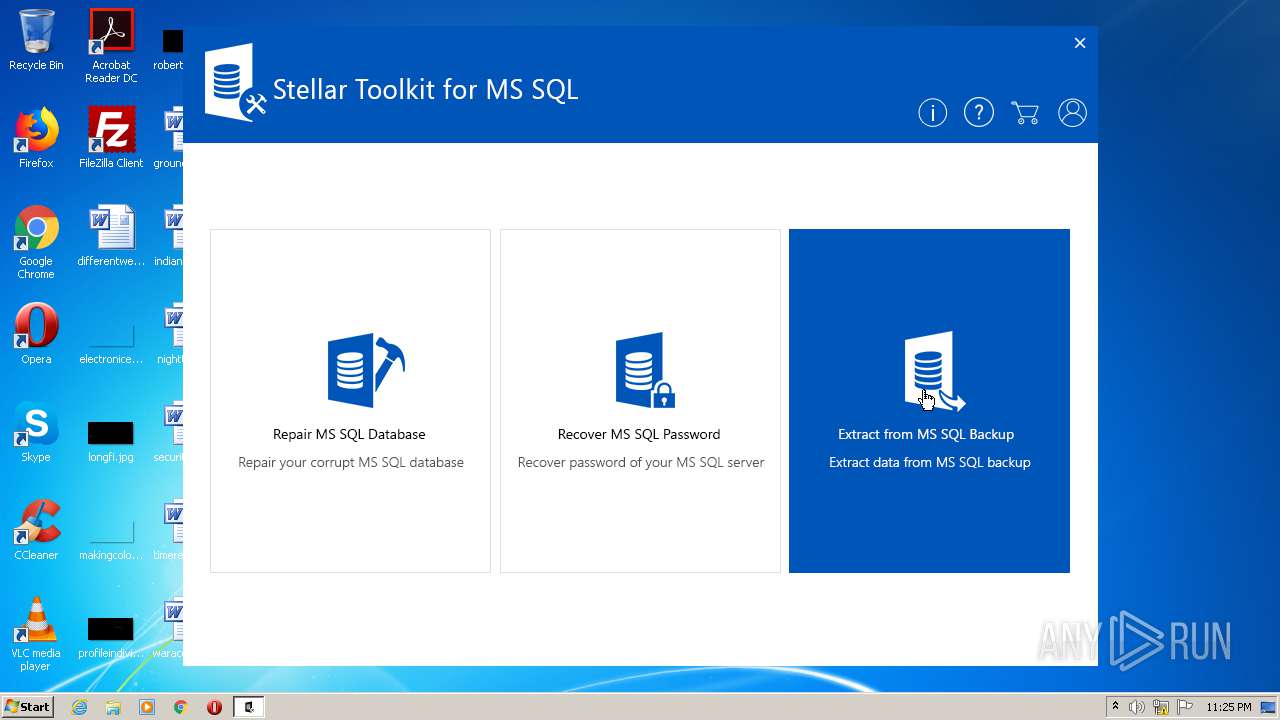Image resolution: width=1280 pixels, height=720 pixels.
Task: Open the Recycle Bin desktop icon
Action: point(36,40)
